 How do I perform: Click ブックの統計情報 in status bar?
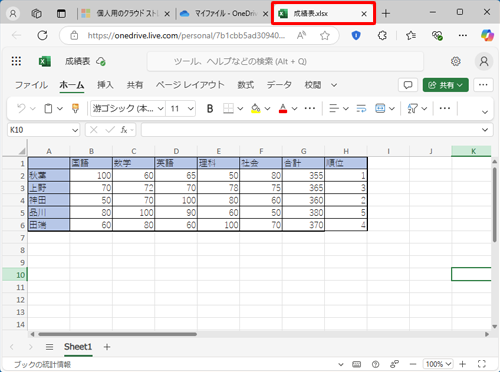(42, 364)
